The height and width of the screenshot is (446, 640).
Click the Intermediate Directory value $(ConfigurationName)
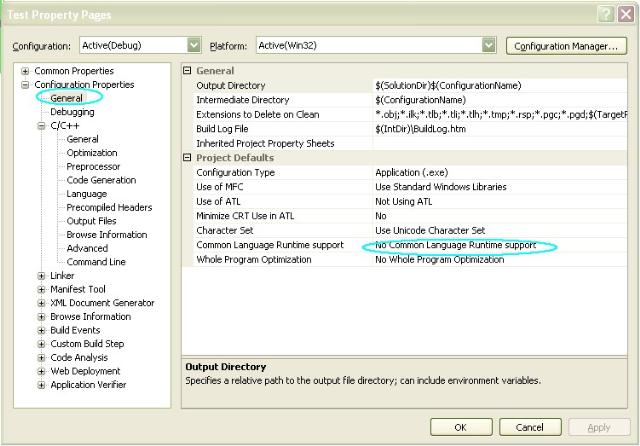tap(420, 100)
